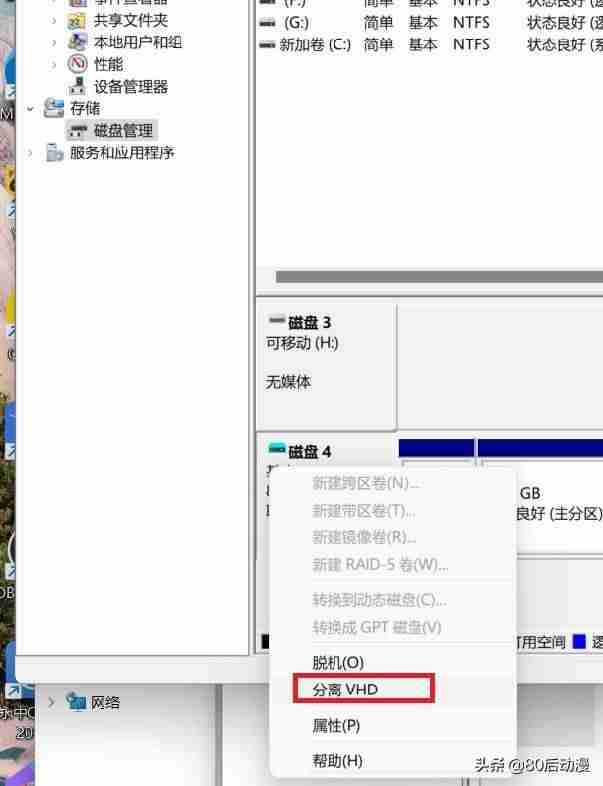The image size is (603, 786).
Task: Click disabled 新建 RAID-5 卷(W) entry
Action: click(380, 565)
